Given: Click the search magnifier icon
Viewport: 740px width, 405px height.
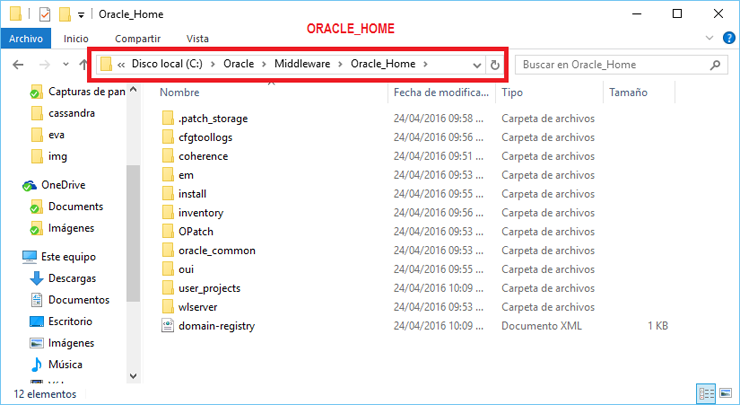Looking at the screenshot, I should [715, 65].
